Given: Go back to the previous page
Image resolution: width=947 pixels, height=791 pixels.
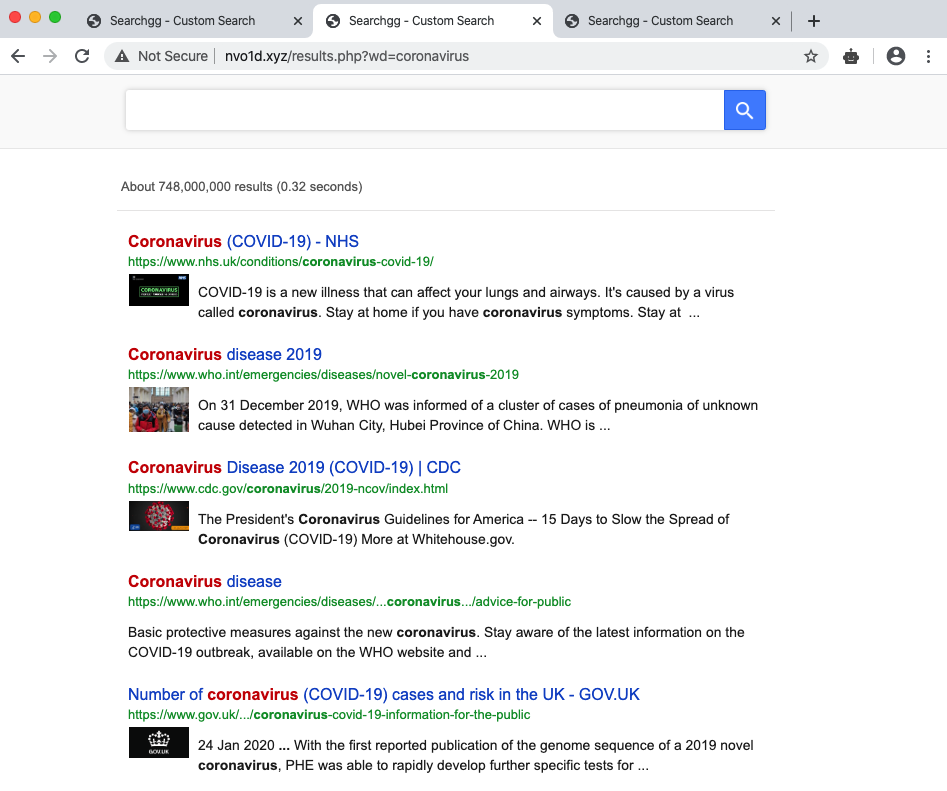Looking at the screenshot, I should click(x=18, y=56).
